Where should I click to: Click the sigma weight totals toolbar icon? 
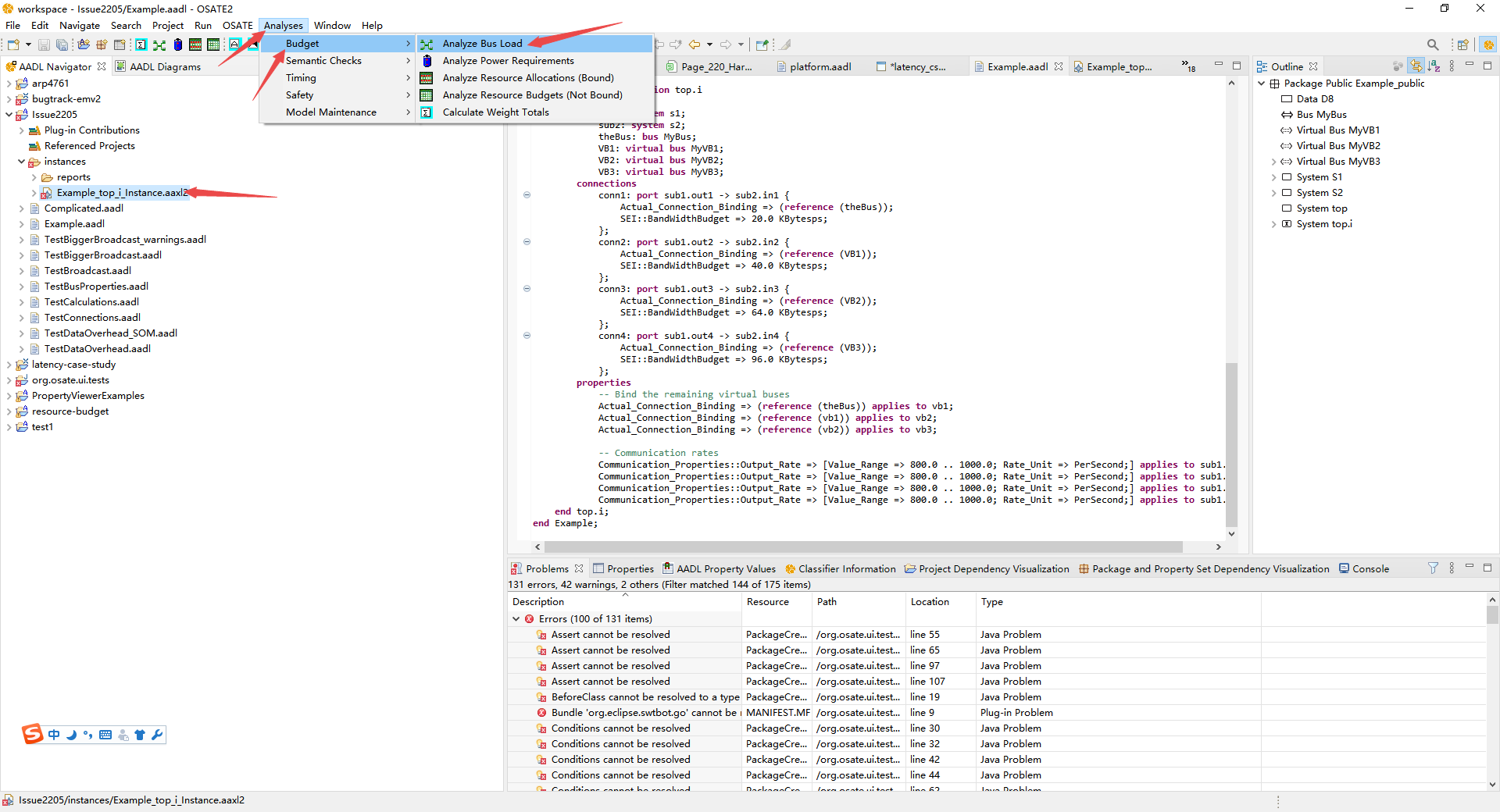(x=141, y=45)
